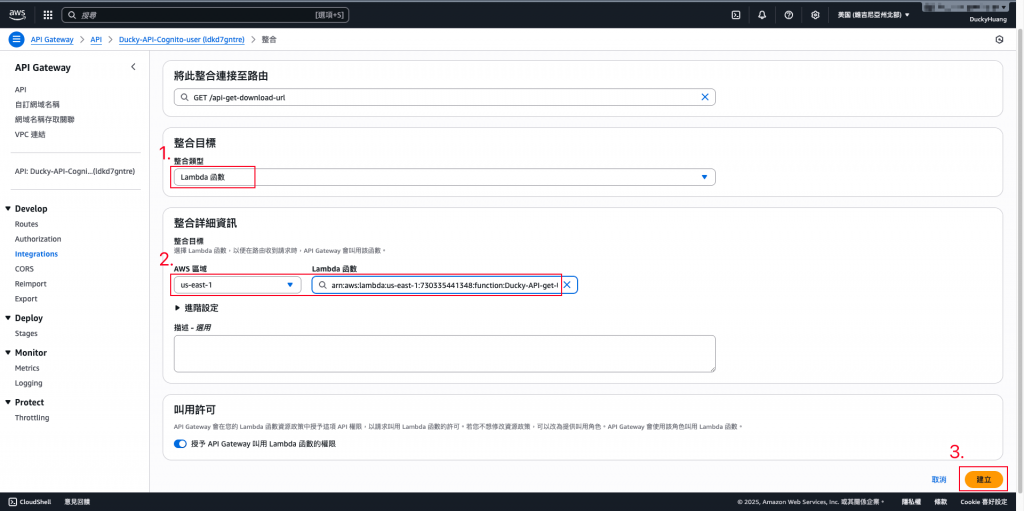Open Ducky-API-Cognito-user breadcrumb link
Viewport: 1024px width, 511px height.
[x=182, y=39]
